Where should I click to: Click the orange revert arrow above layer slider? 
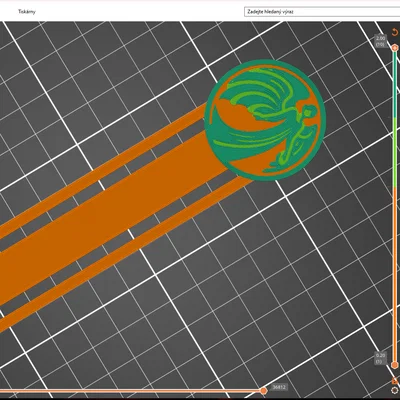[395, 32]
